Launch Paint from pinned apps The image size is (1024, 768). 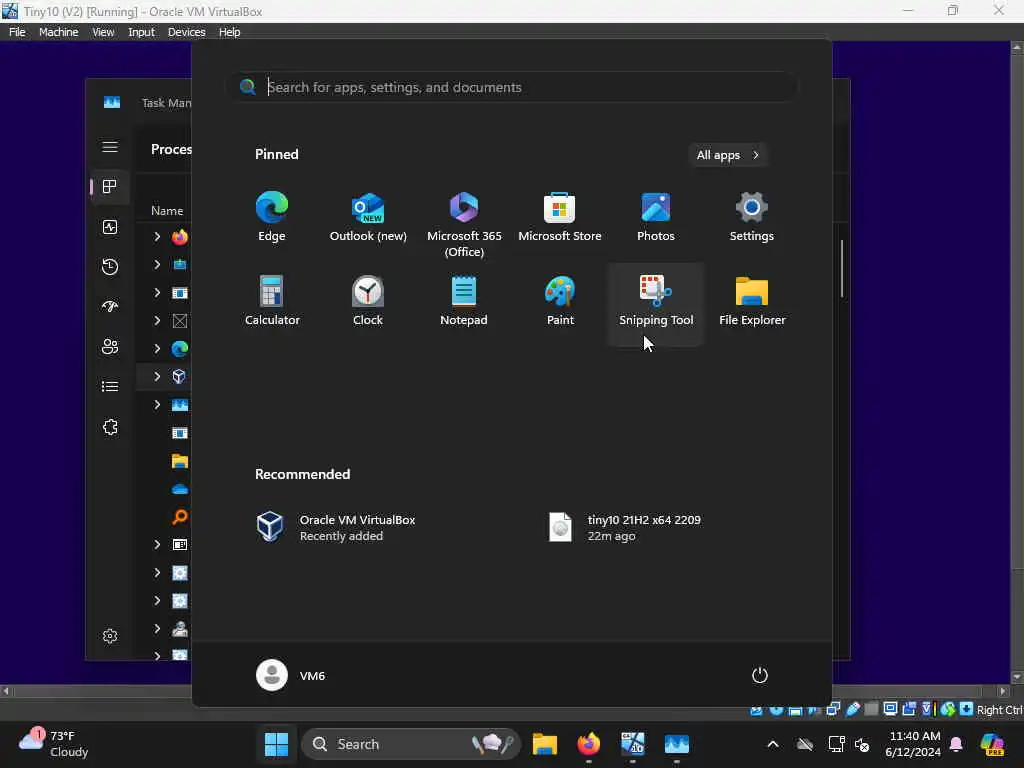click(x=560, y=301)
